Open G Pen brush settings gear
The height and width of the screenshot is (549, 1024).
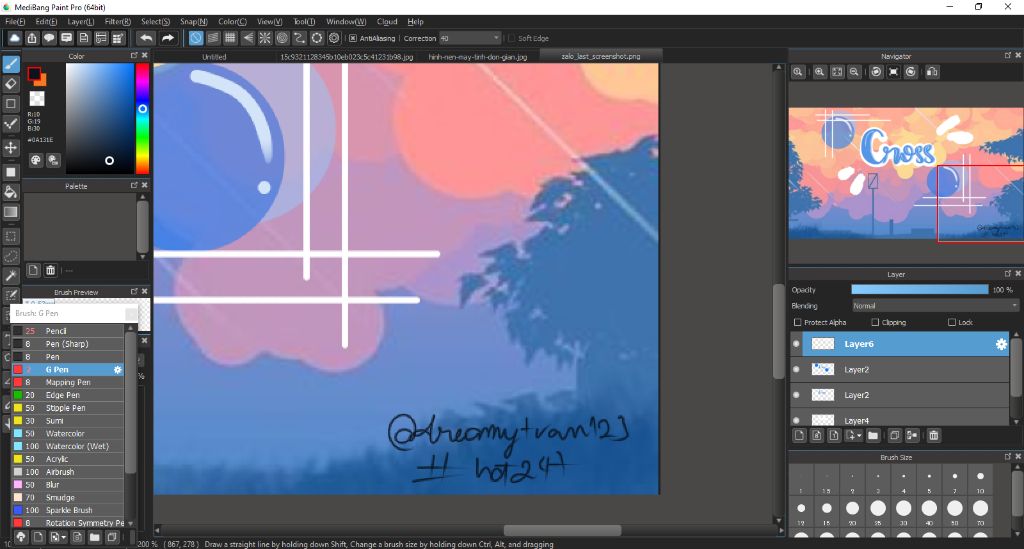point(118,369)
